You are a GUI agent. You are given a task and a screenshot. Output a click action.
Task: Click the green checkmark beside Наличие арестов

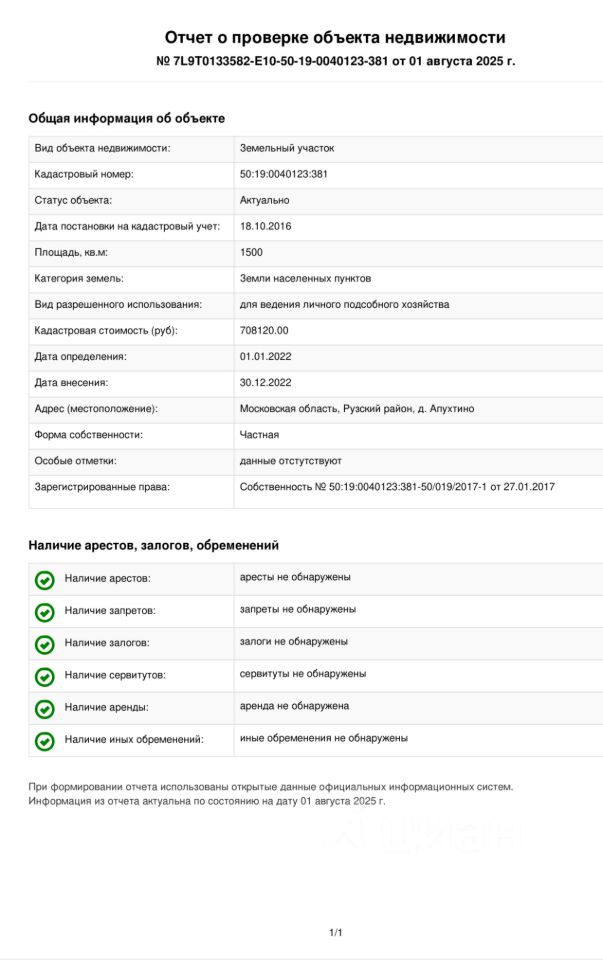44,580
